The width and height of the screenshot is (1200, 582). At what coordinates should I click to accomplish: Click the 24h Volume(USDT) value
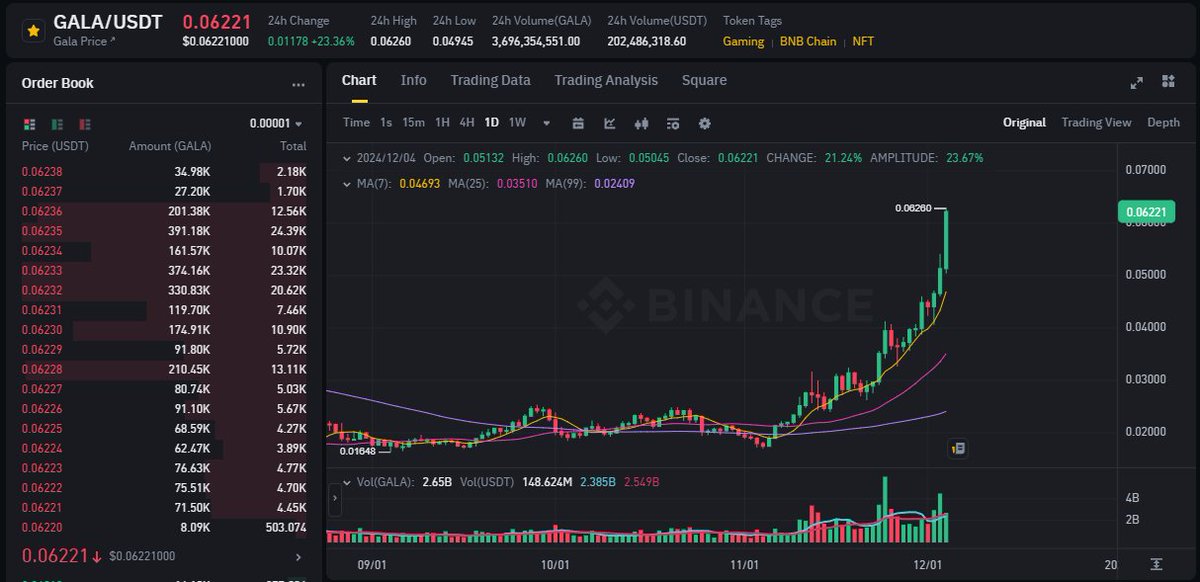click(x=647, y=42)
